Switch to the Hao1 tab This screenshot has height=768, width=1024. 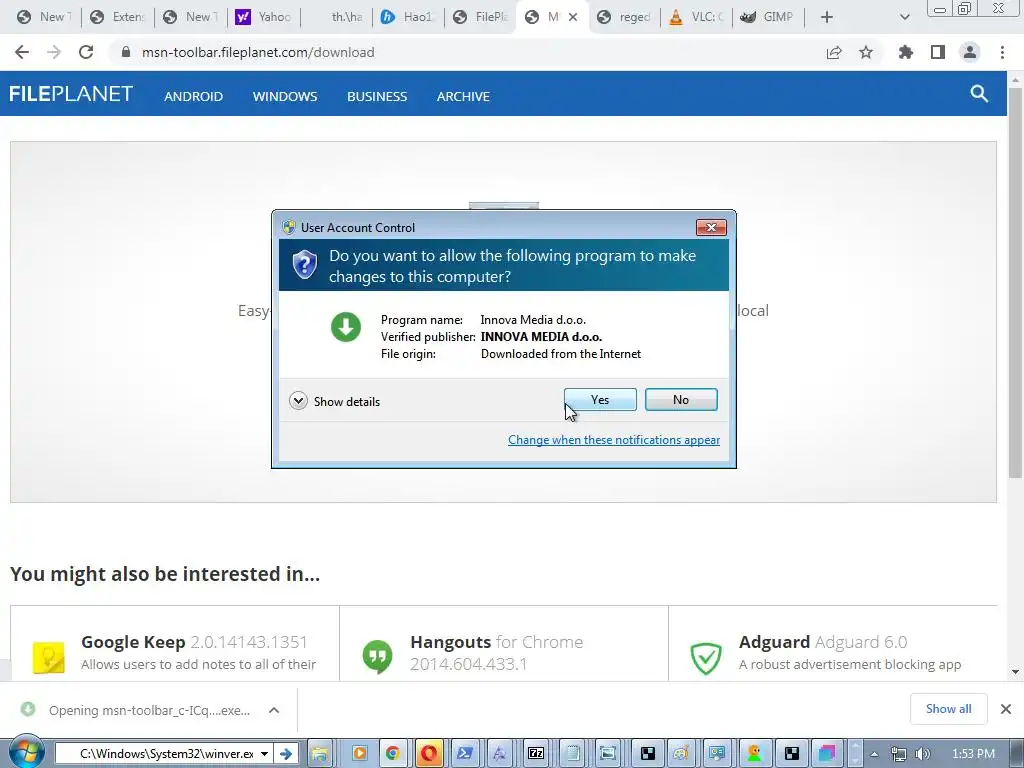408,17
